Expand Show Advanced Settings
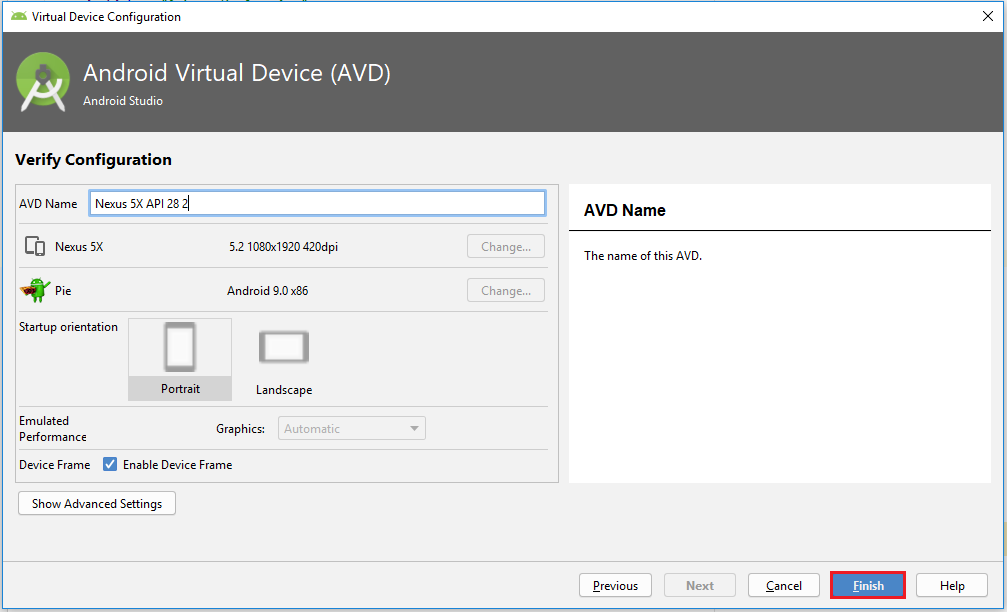The height and width of the screenshot is (612, 1007). tap(97, 504)
